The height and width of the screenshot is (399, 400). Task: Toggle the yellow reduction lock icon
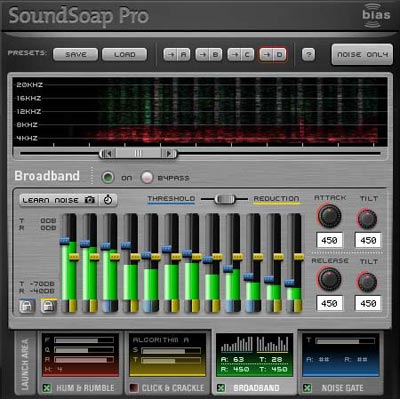pos(49,306)
